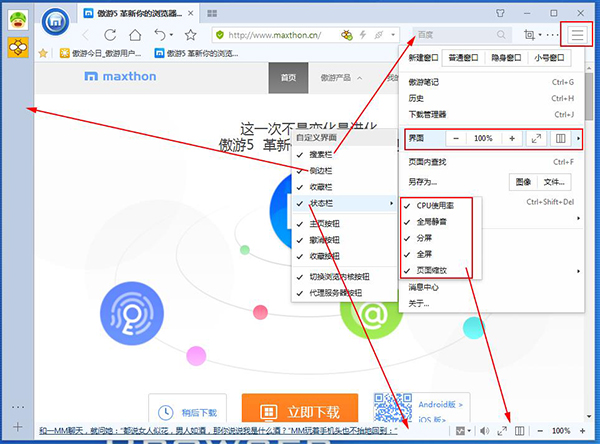Open dropdown arrow beside snap tool

[540, 35]
